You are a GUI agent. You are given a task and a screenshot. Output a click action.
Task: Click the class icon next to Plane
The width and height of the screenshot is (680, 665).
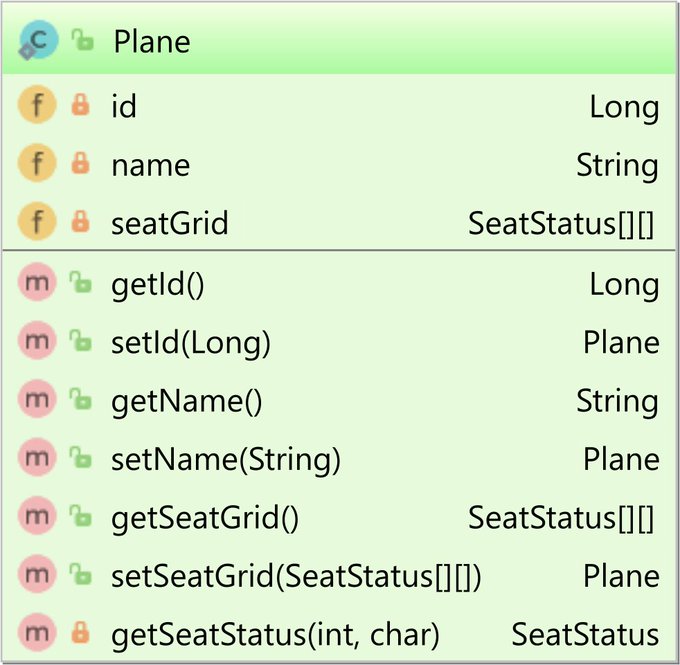click(x=38, y=40)
